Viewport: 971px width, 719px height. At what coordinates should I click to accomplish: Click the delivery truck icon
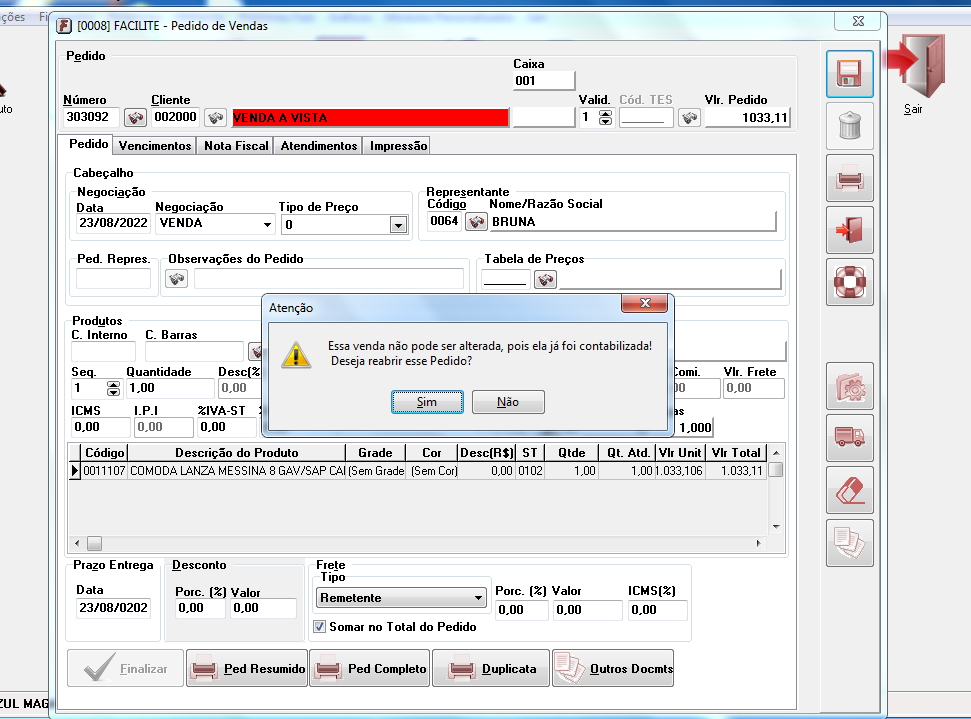coord(849,438)
